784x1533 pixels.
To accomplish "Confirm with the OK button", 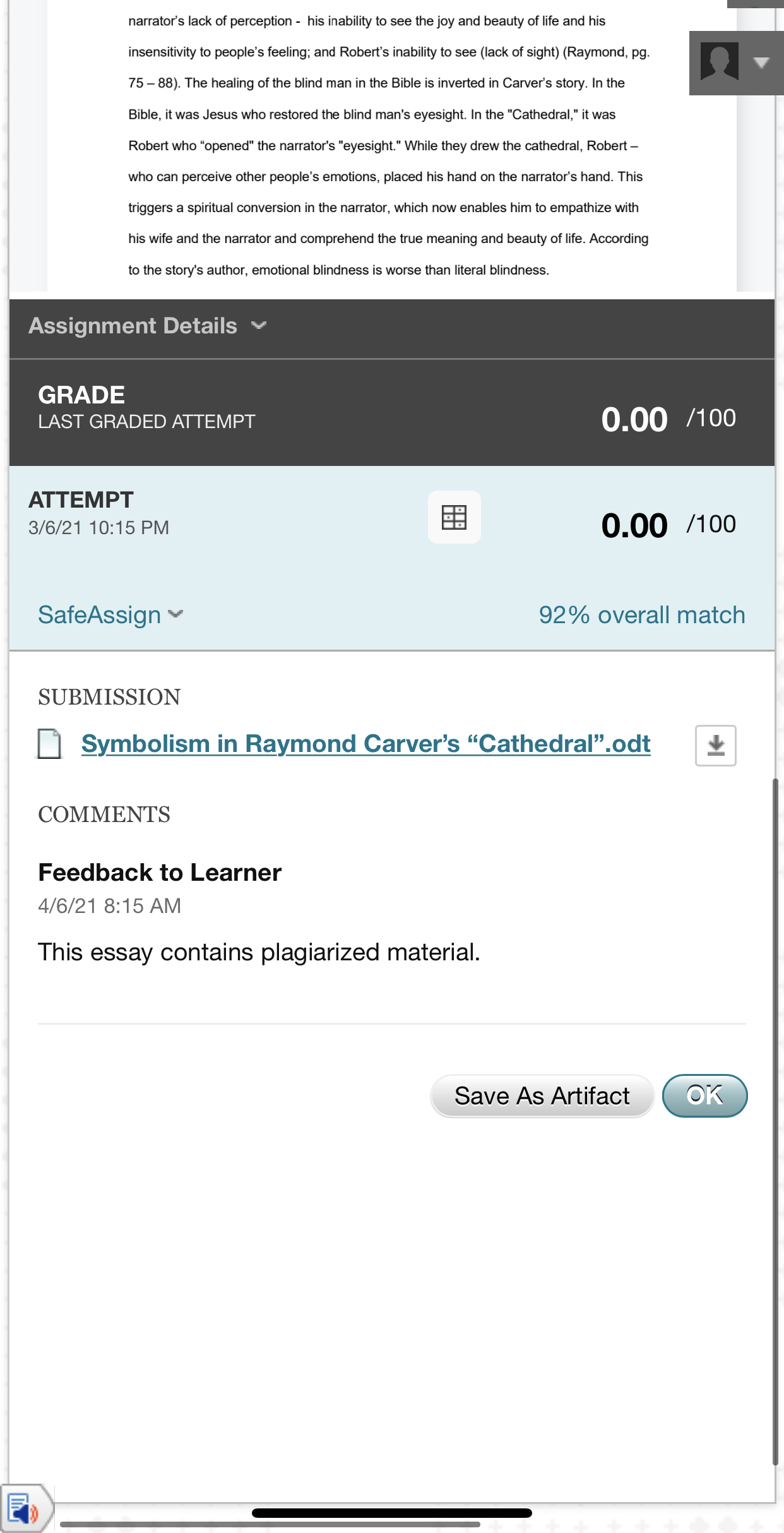I will [704, 1095].
